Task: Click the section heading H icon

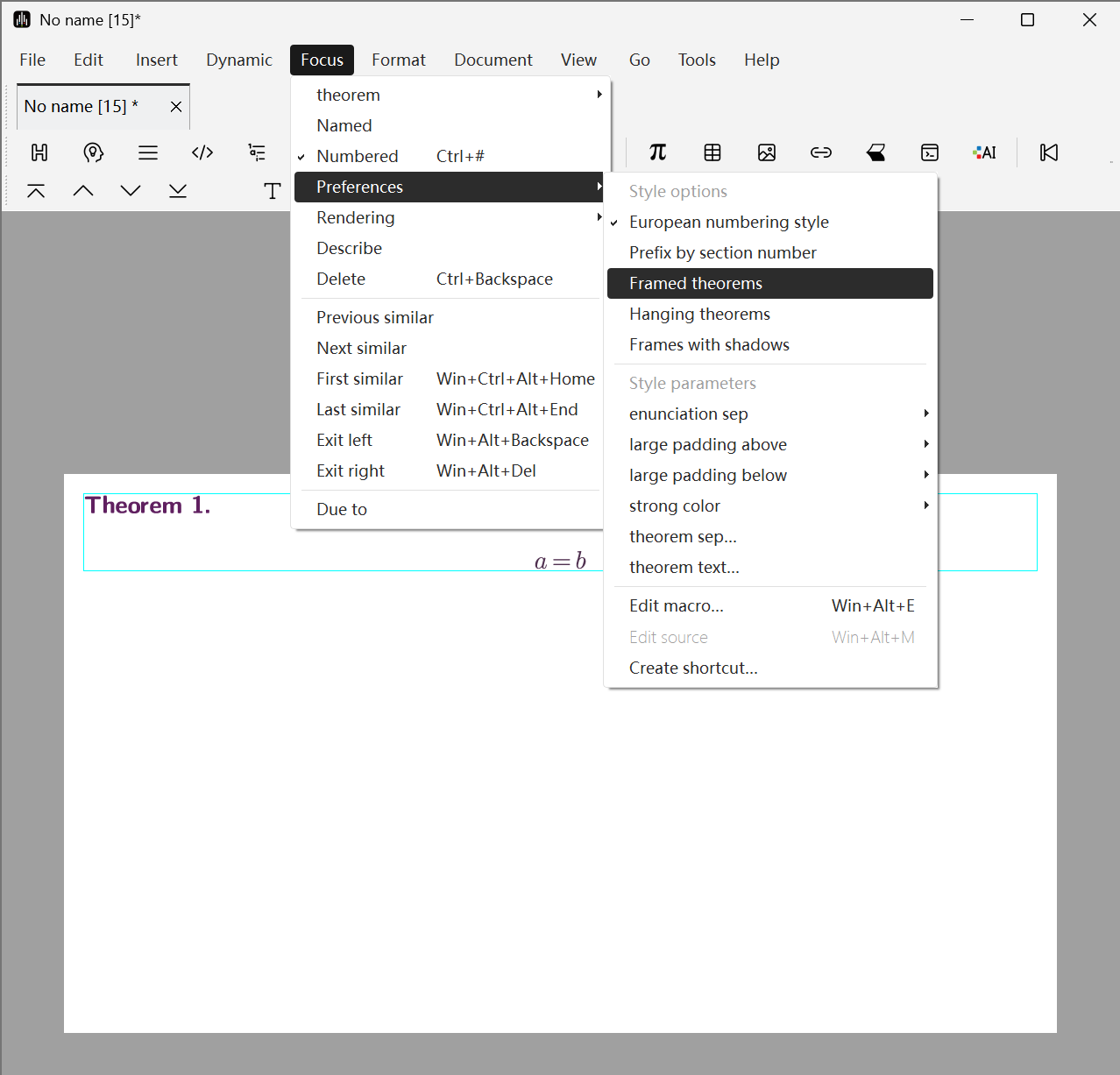Action: point(39,152)
